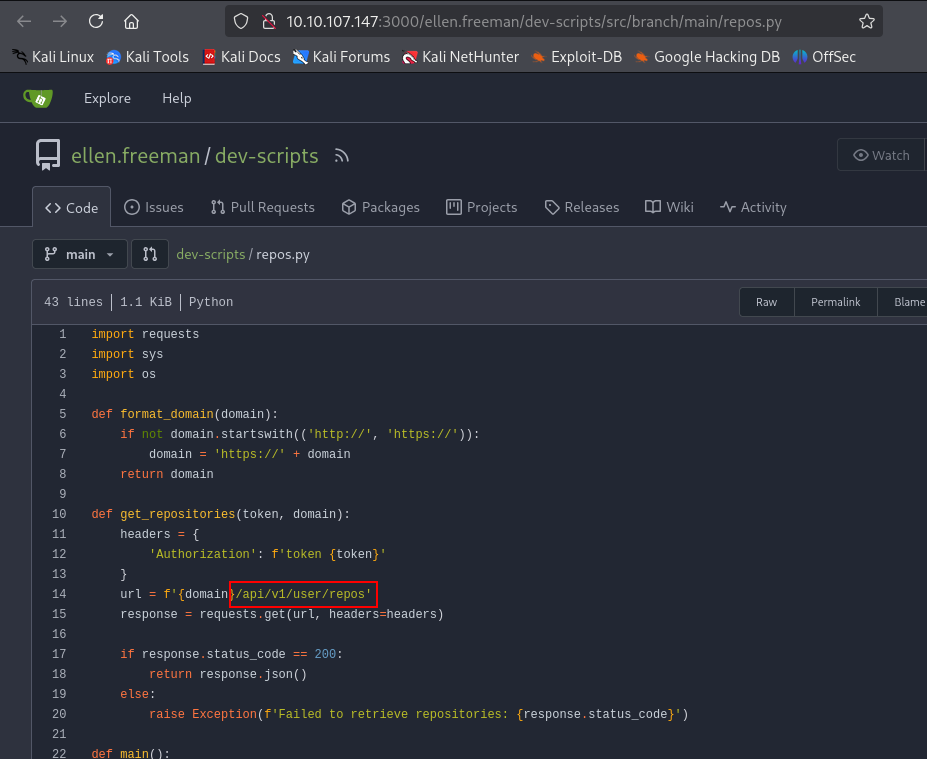927x759 pixels.
Task: Click the 'return response.json()' line
Action: coord(228,674)
